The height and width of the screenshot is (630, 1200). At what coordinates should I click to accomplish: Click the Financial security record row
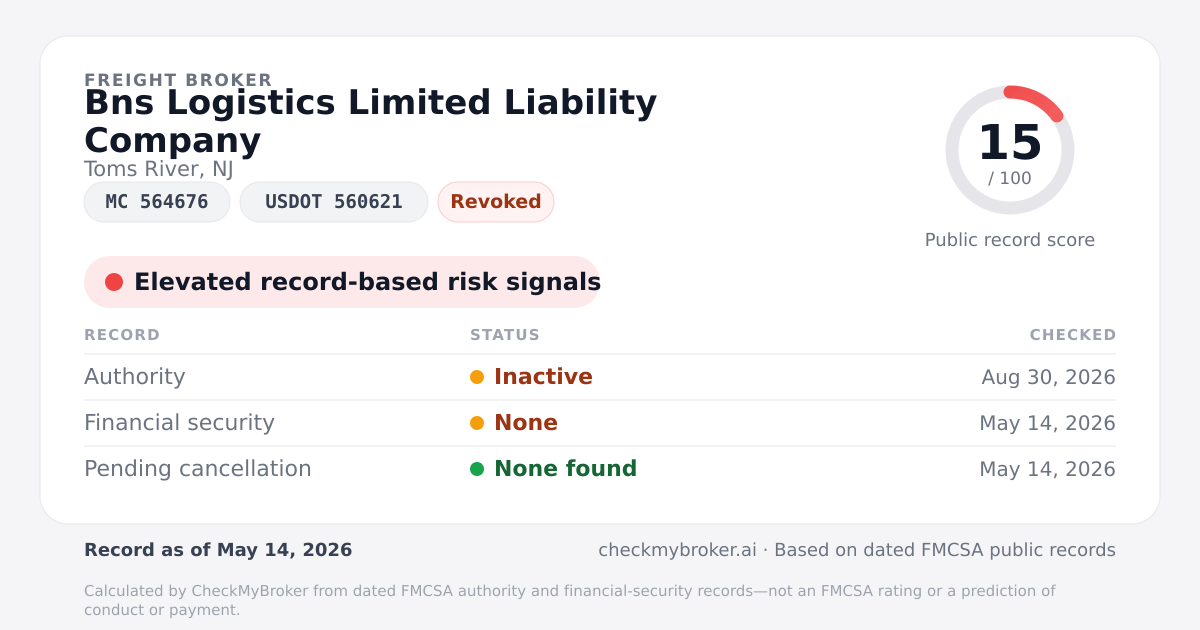(600, 423)
